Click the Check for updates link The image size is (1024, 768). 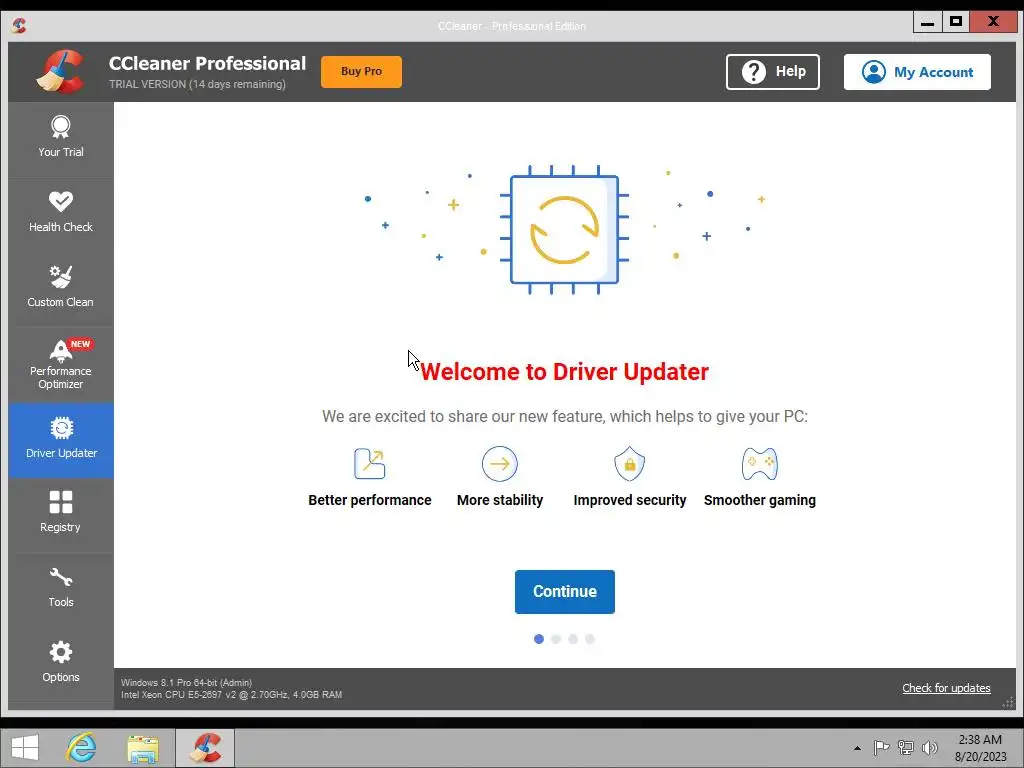[946, 688]
